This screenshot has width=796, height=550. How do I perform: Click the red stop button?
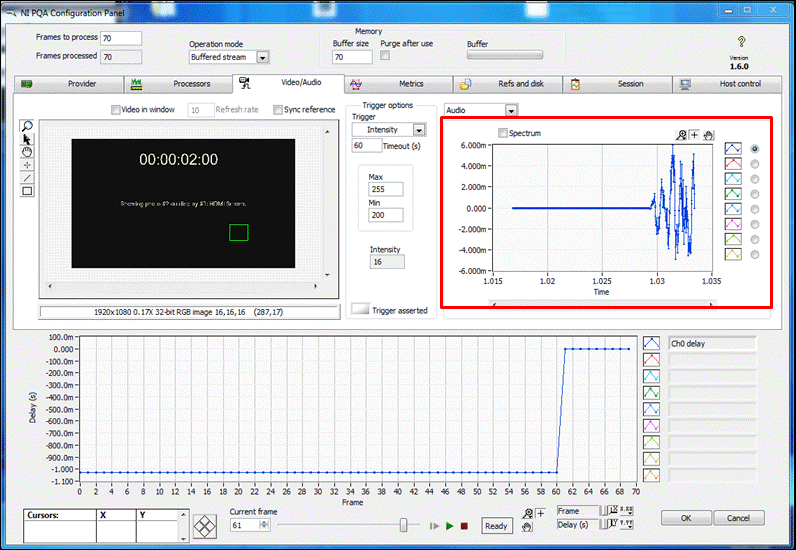[464, 526]
